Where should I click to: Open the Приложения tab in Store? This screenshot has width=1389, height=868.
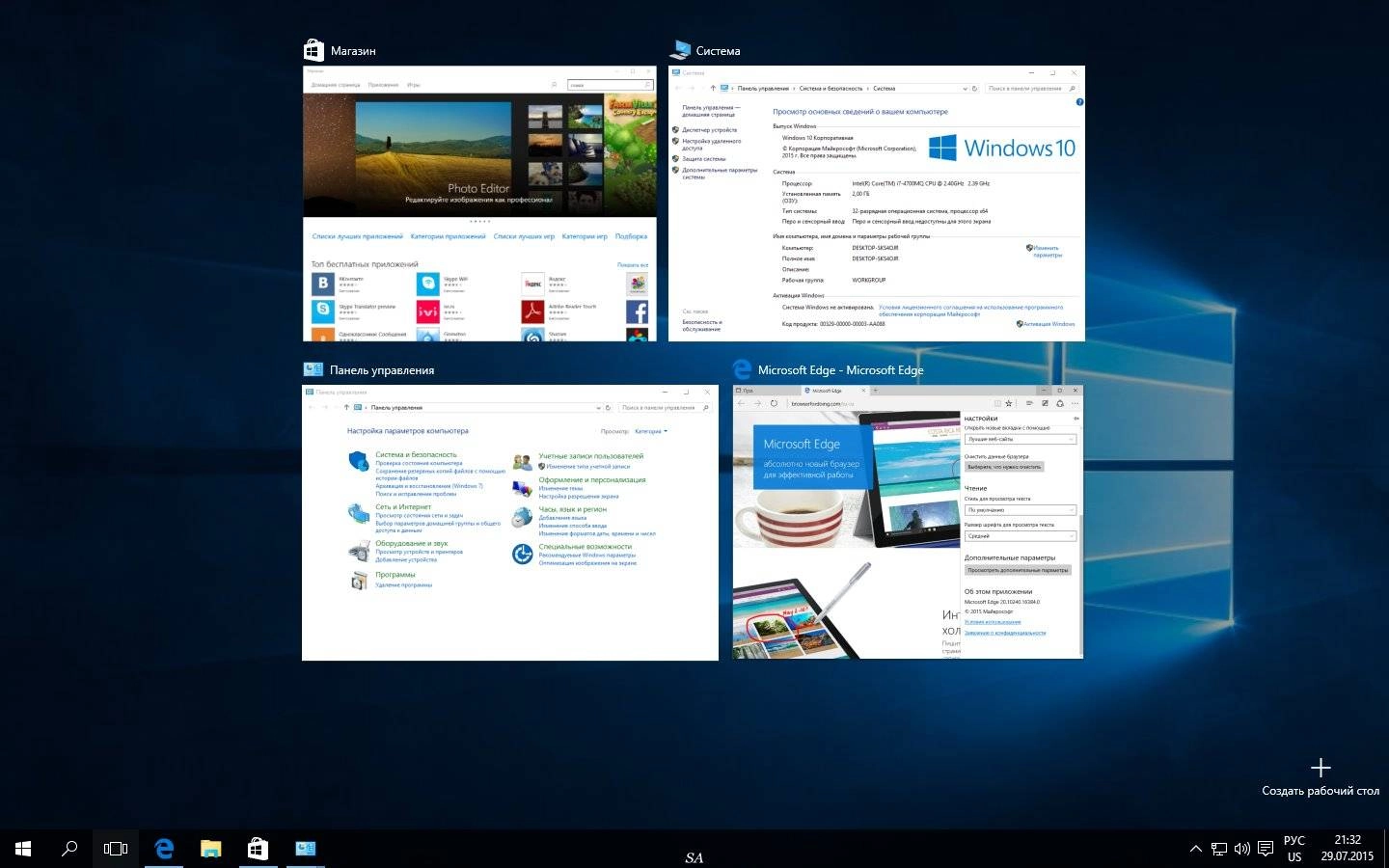point(383,85)
